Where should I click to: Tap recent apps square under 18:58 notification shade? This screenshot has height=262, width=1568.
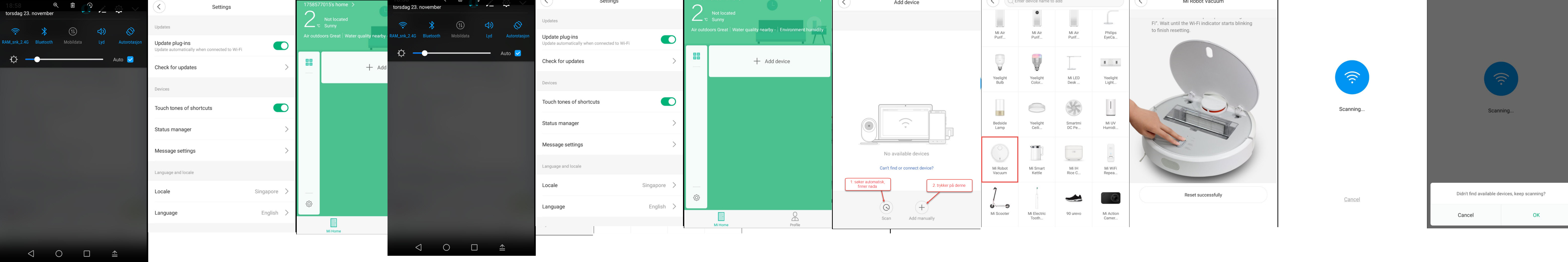click(87, 254)
